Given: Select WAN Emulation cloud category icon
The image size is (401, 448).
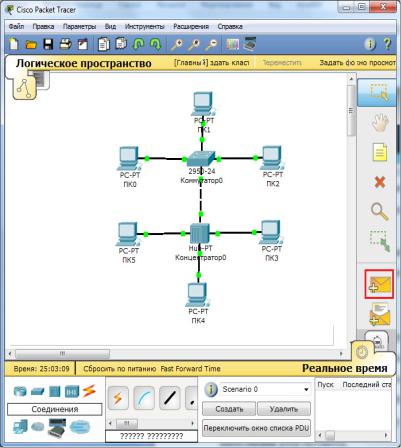Looking at the screenshot, I should coord(38,426).
